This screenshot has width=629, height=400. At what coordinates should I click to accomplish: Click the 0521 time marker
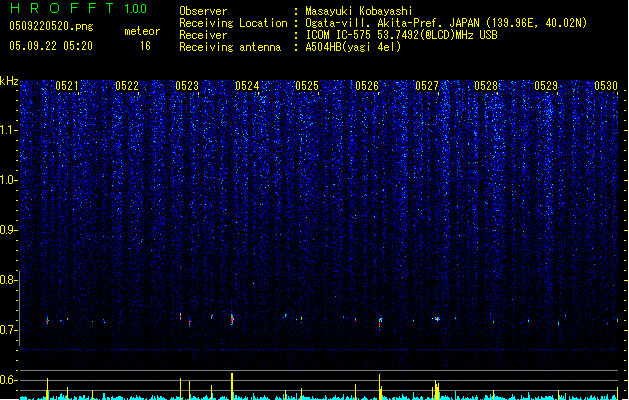(x=67, y=86)
